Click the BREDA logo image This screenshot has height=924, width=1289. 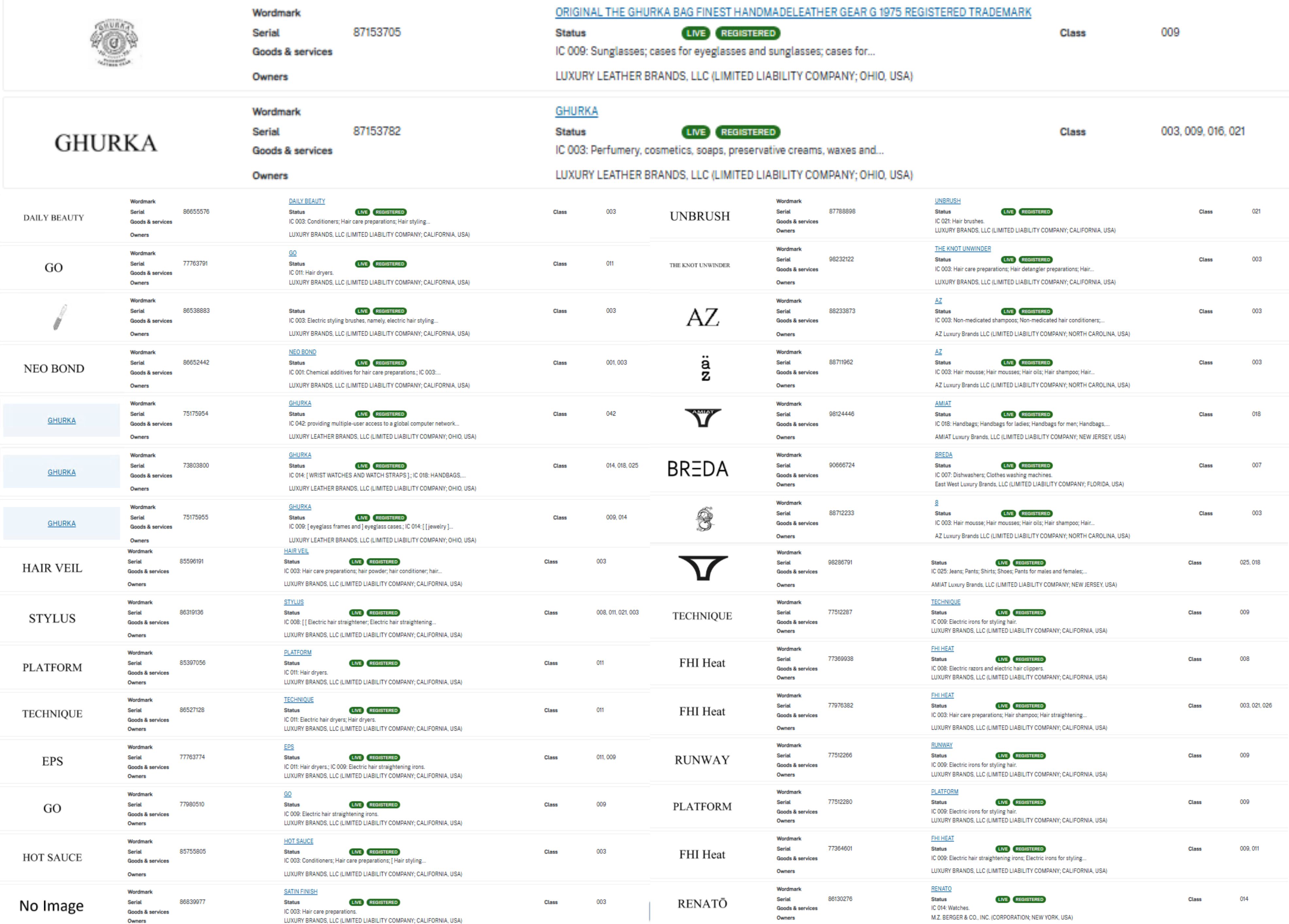point(697,469)
